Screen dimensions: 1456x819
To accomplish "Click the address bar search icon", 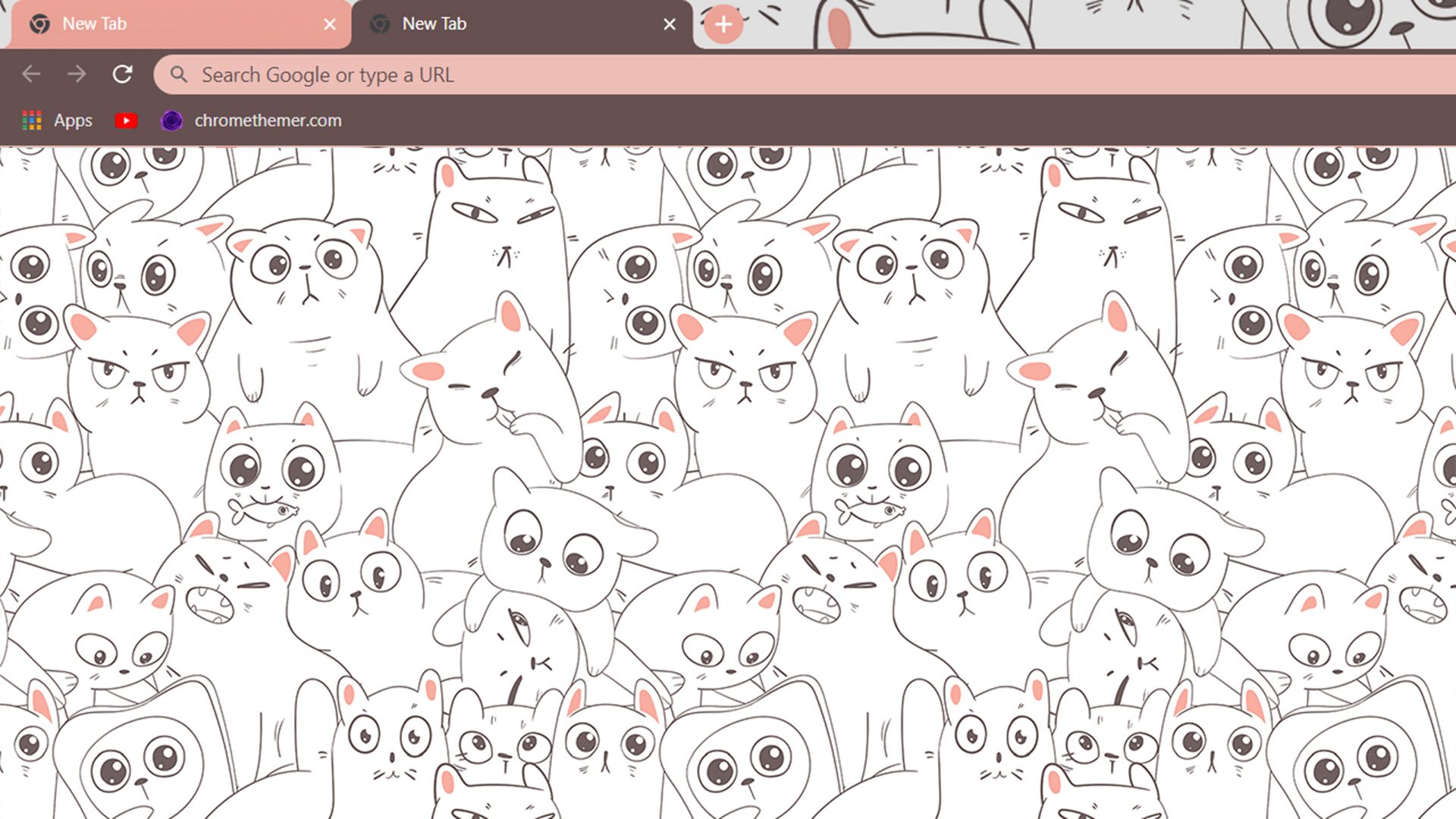I will tap(178, 74).
